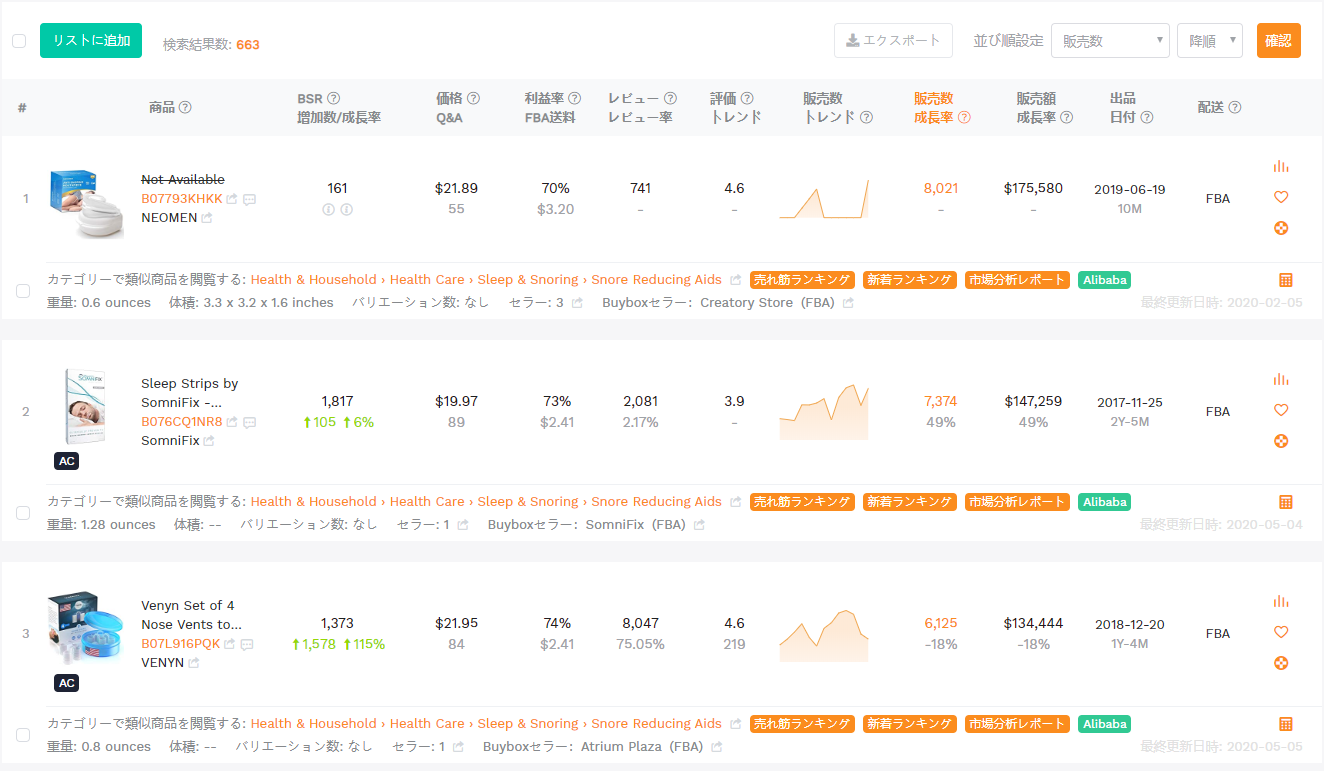1324x771 pixels.
Task: Open external link icon beside SomniFix brand
Action: point(209,441)
